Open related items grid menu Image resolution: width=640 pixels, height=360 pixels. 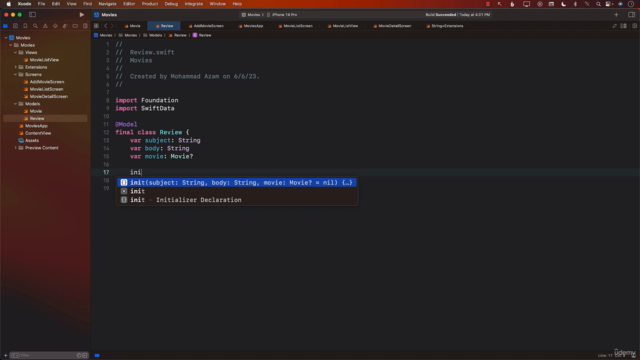pos(96,26)
